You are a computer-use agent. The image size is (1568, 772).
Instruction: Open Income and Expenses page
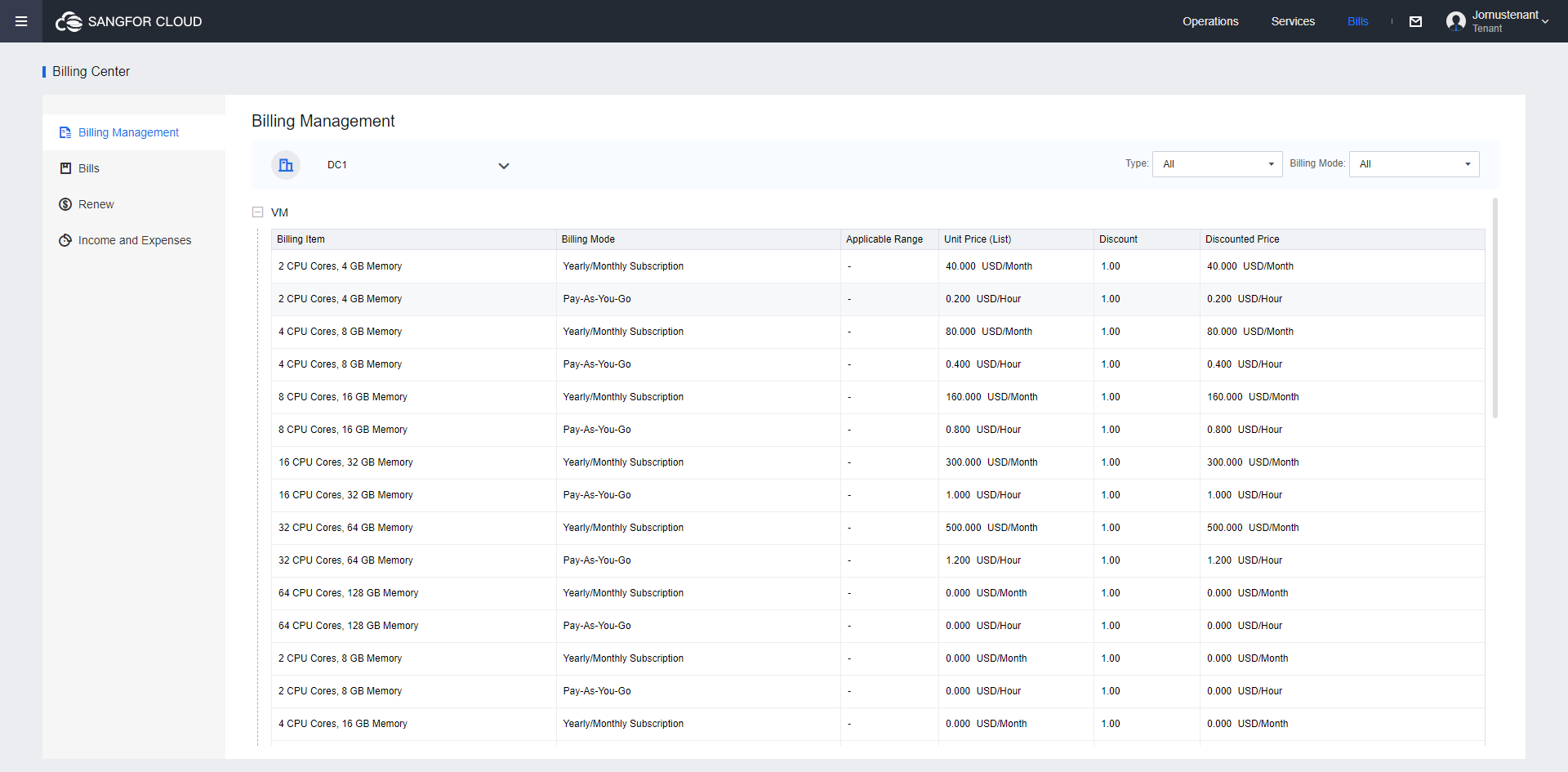[x=134, y=240]
